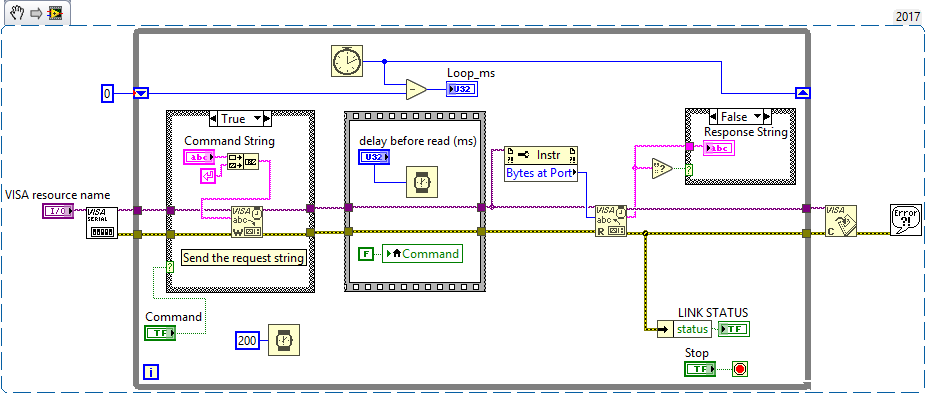Screen dimensions: 926x394
Task: Go to previous case of False structure
Action: [713, 116]
